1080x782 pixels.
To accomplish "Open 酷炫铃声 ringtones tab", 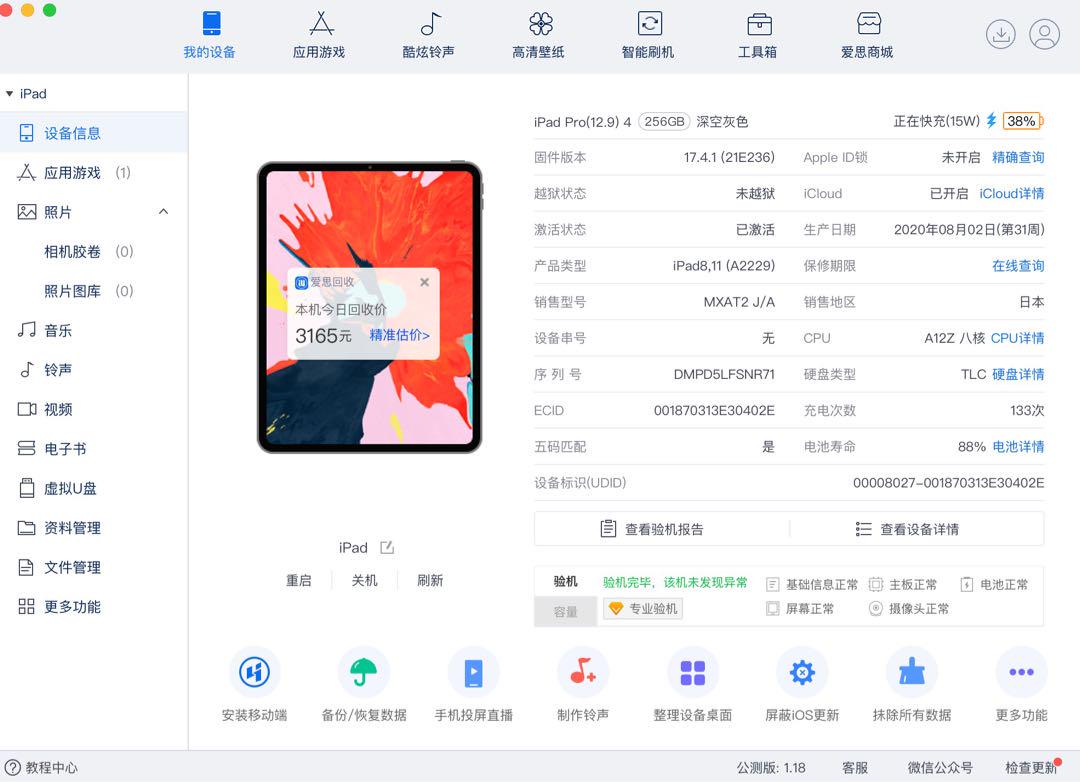I will point(428,35).
